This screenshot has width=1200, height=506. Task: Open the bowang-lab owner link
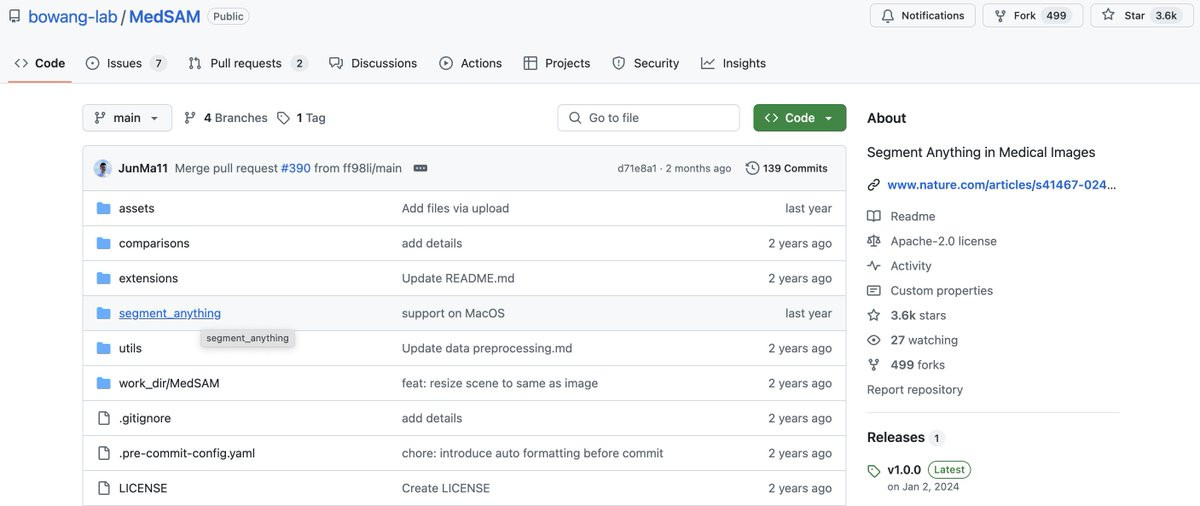(x=74, y=16)
